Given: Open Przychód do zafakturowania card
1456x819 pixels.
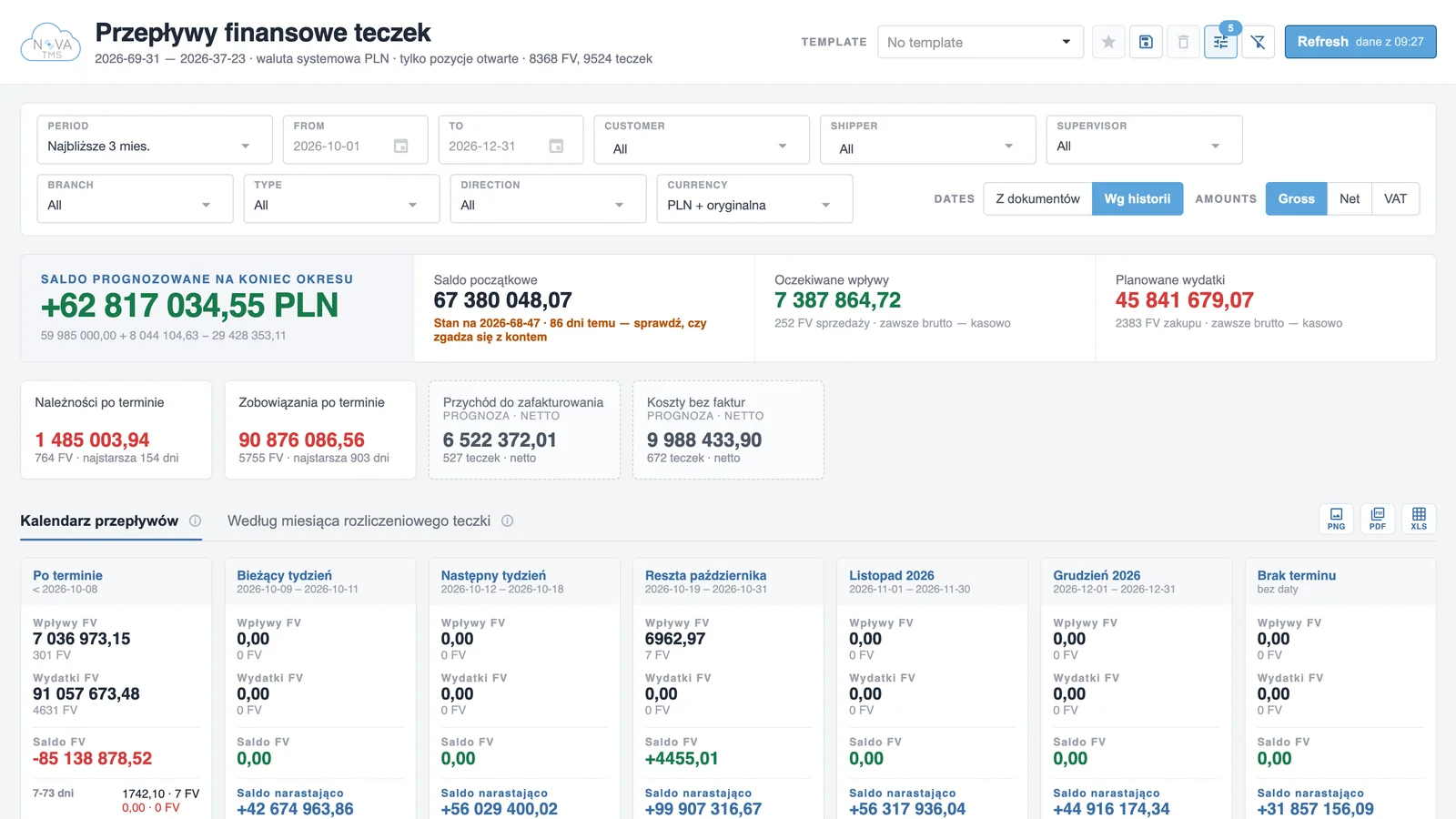Looking at the screenshot, I should (x=524, y=430).
